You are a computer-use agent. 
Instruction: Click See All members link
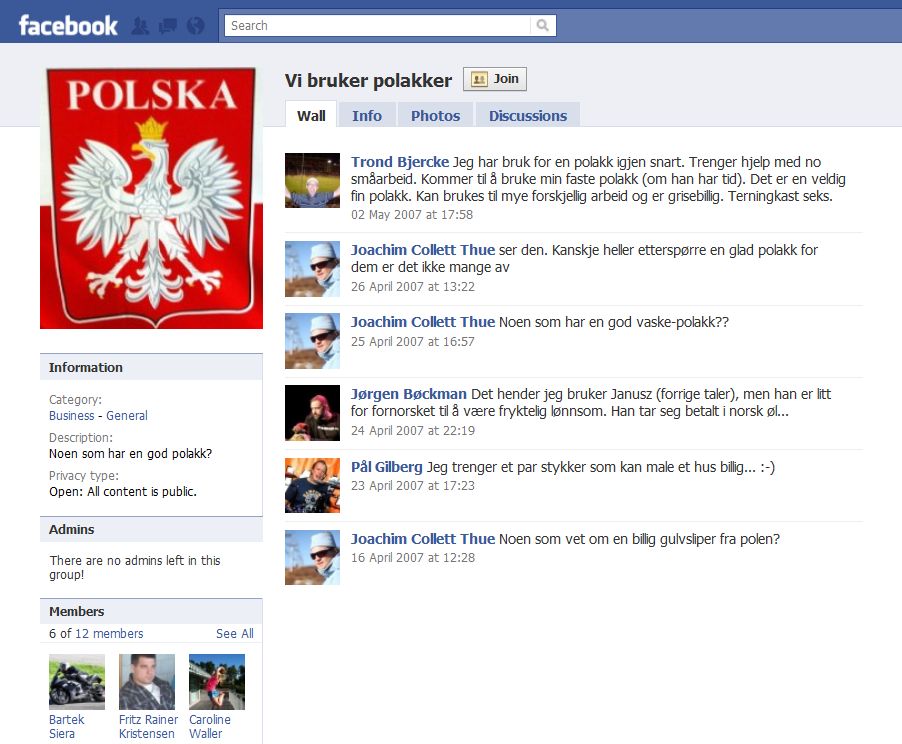(x=235, y=634)
